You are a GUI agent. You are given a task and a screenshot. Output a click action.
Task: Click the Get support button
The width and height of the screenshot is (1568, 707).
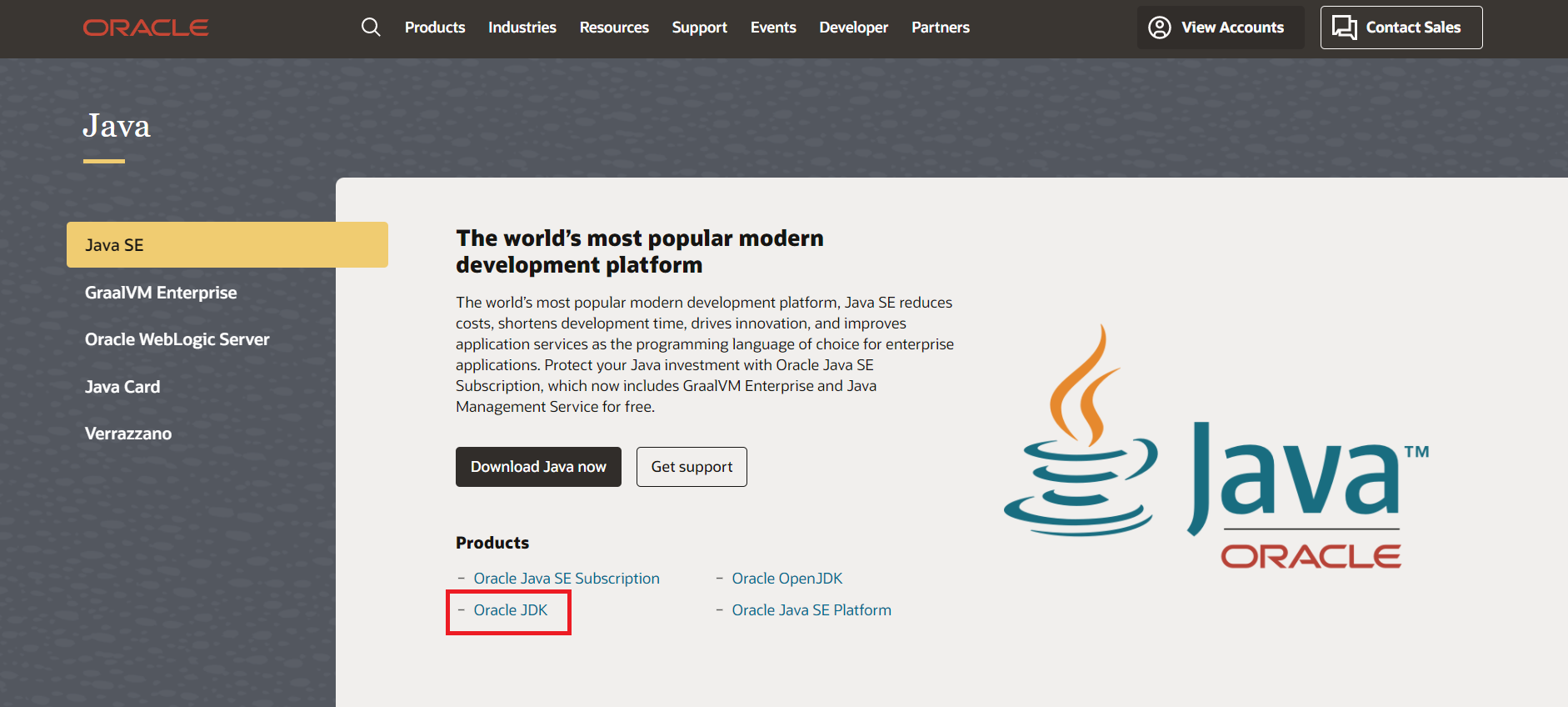(x=692, y=467)
